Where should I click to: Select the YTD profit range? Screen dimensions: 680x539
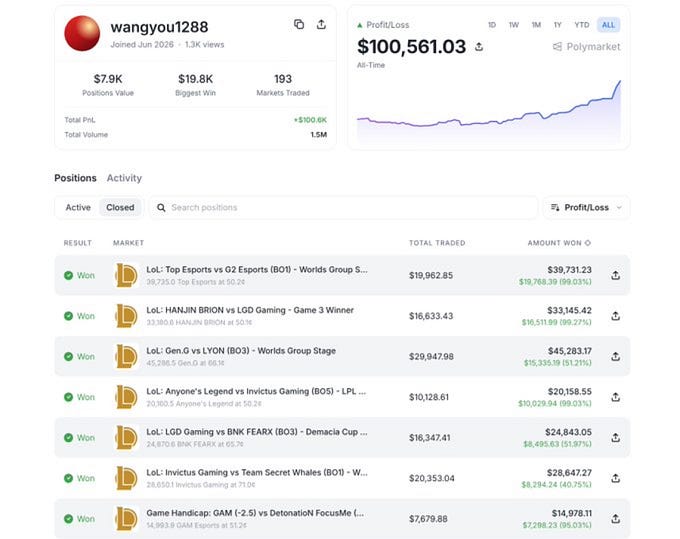(582, 25)
